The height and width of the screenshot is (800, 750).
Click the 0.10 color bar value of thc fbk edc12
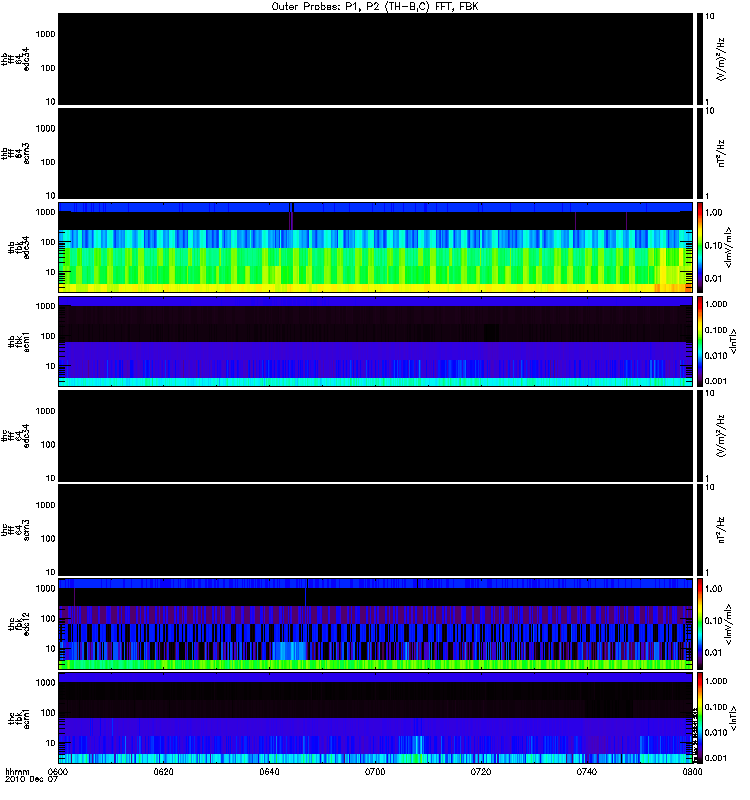713,621
